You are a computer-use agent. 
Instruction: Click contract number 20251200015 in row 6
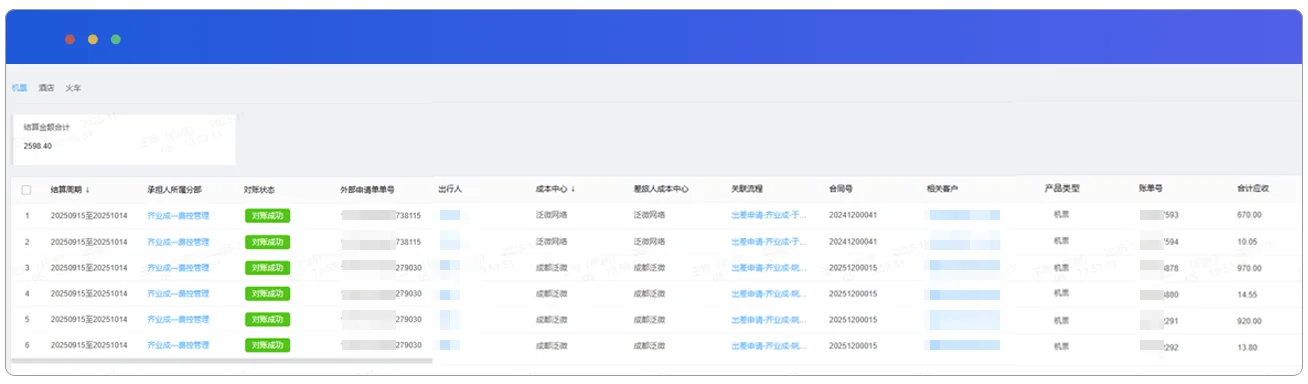click(x=853, y=346)
